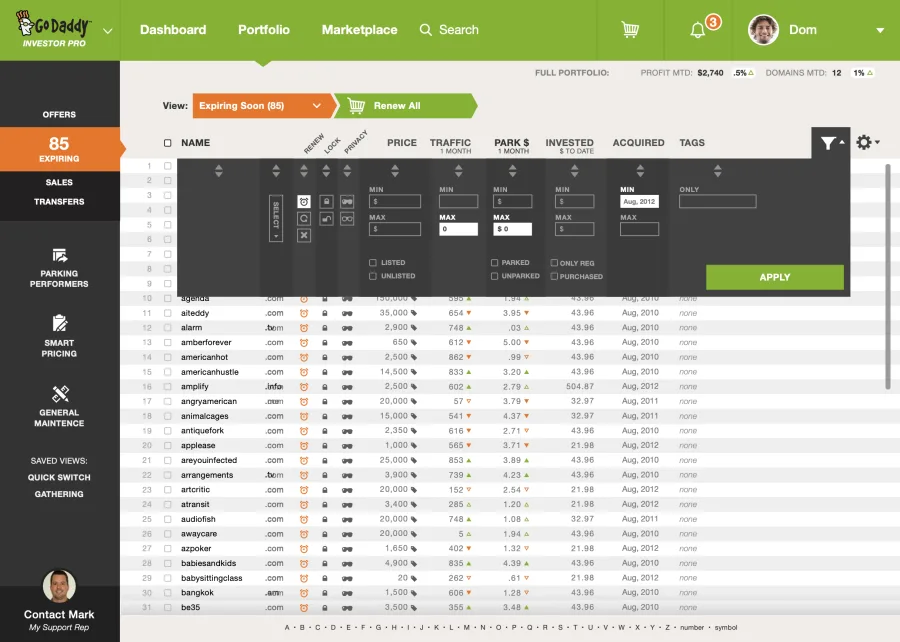This screenshot has width=900, height=642.
Task: Open the Dom account dropdown arrow
Action: (x=880, y=30)
